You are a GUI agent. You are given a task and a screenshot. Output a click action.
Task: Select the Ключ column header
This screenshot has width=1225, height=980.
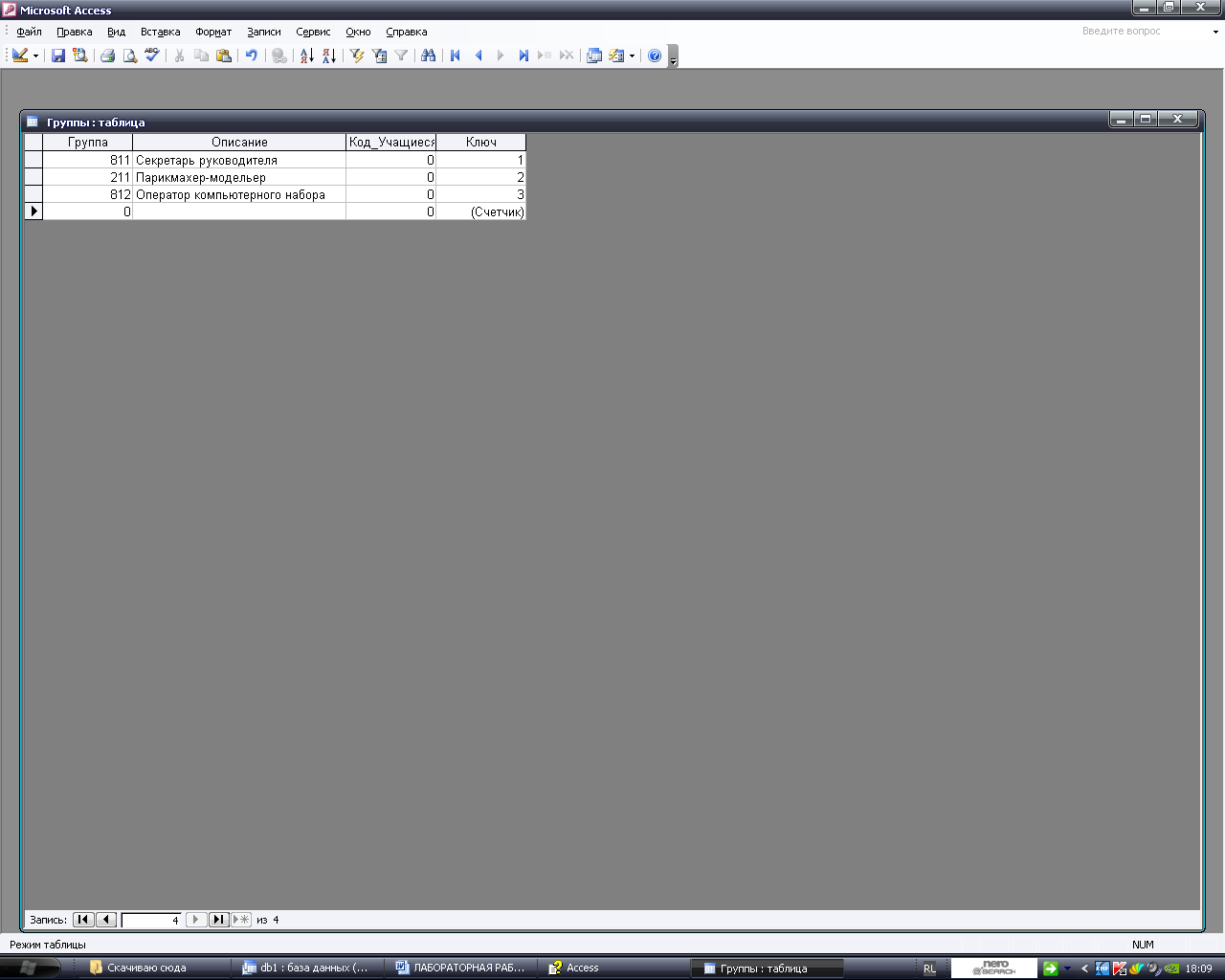(x=481, y=143)
